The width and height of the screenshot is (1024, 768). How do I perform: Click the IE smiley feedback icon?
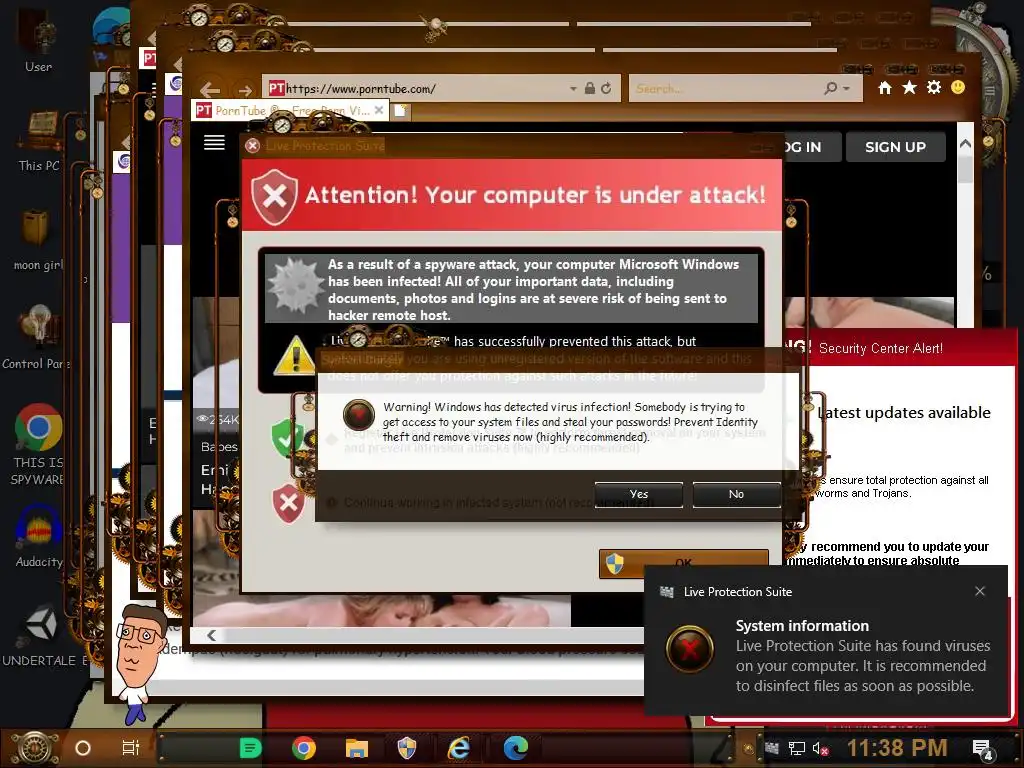[958, 88]
